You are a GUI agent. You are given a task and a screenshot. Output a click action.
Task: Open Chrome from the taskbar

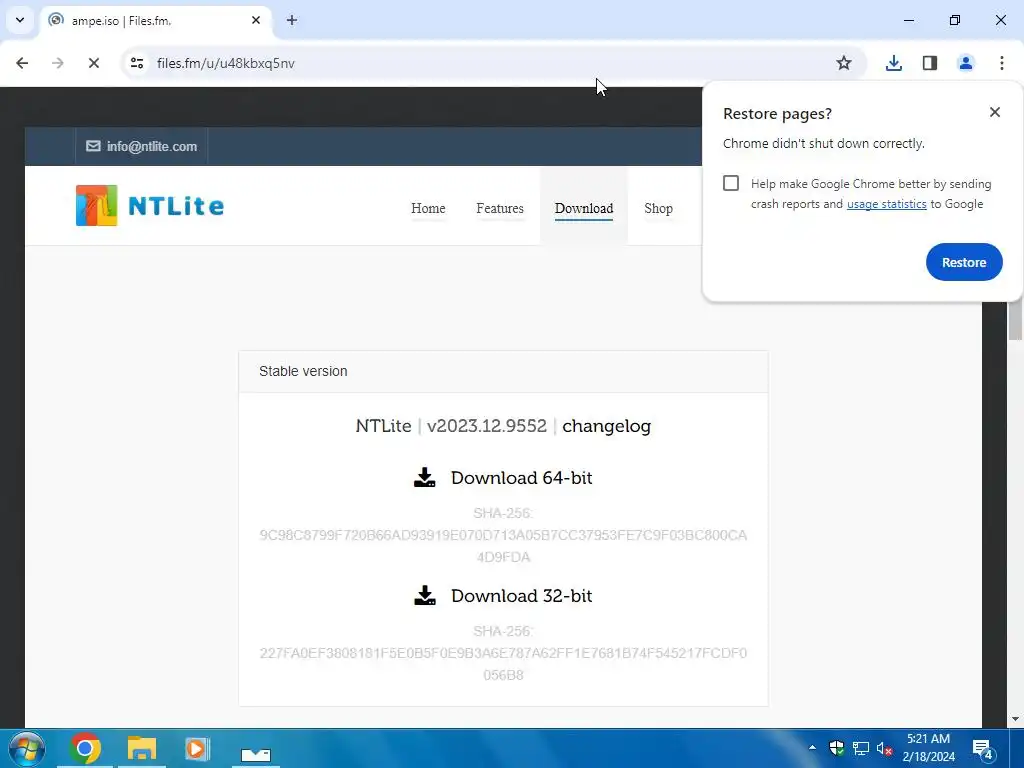85,748
